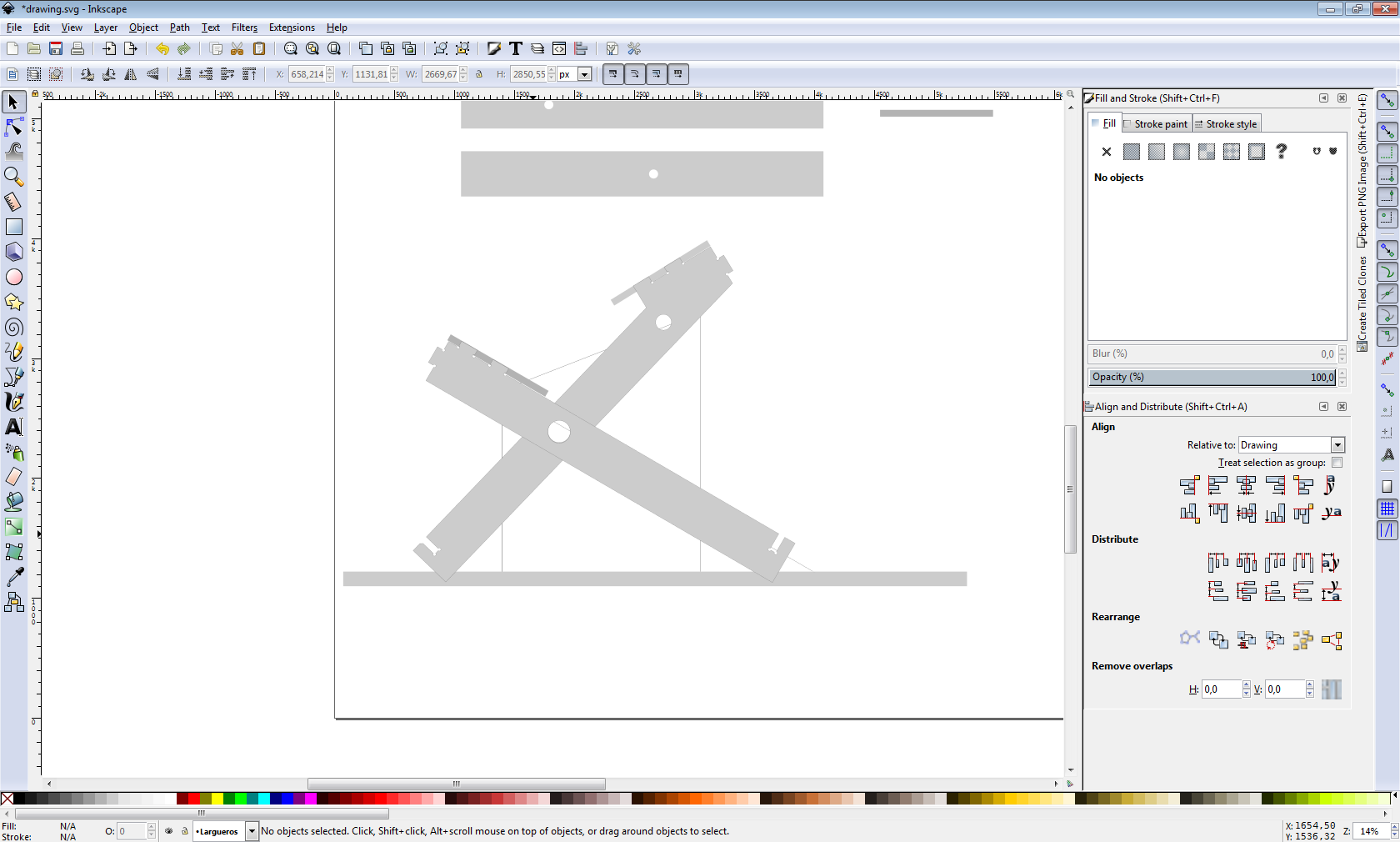Screen dimensions: 1400x842
Task: Select the Bezier pen tool
Action: click(13, 377)
